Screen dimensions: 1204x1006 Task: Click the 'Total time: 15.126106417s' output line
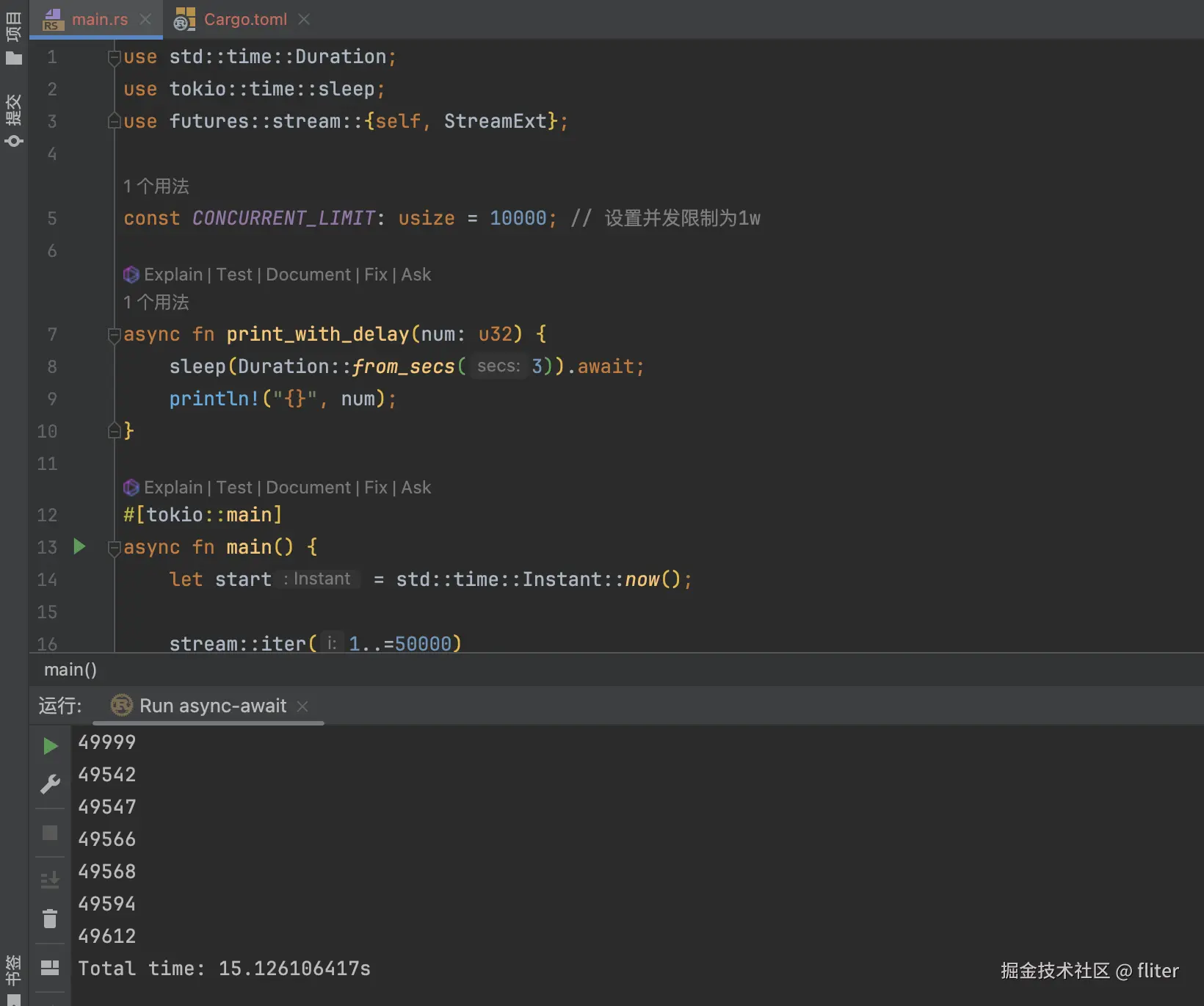coord(224,969)
